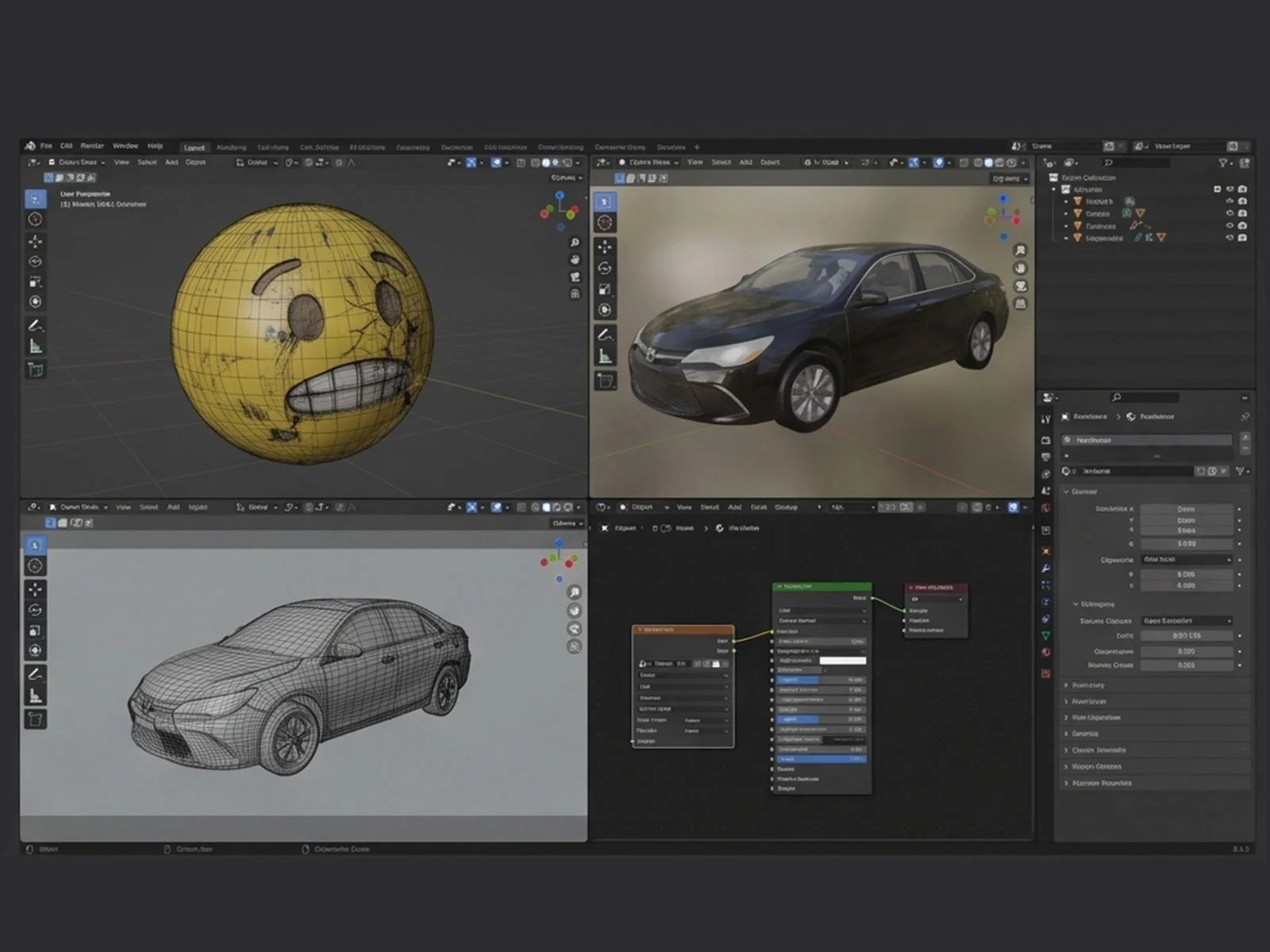Open the Modifiers wrench tab in Properties

[x=1046, y=569]
